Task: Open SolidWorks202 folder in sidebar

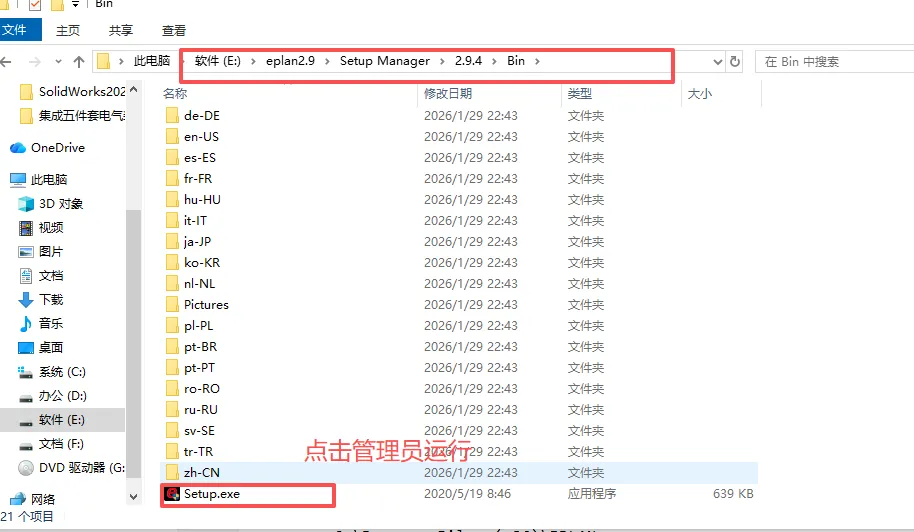Action: (72, 91)
